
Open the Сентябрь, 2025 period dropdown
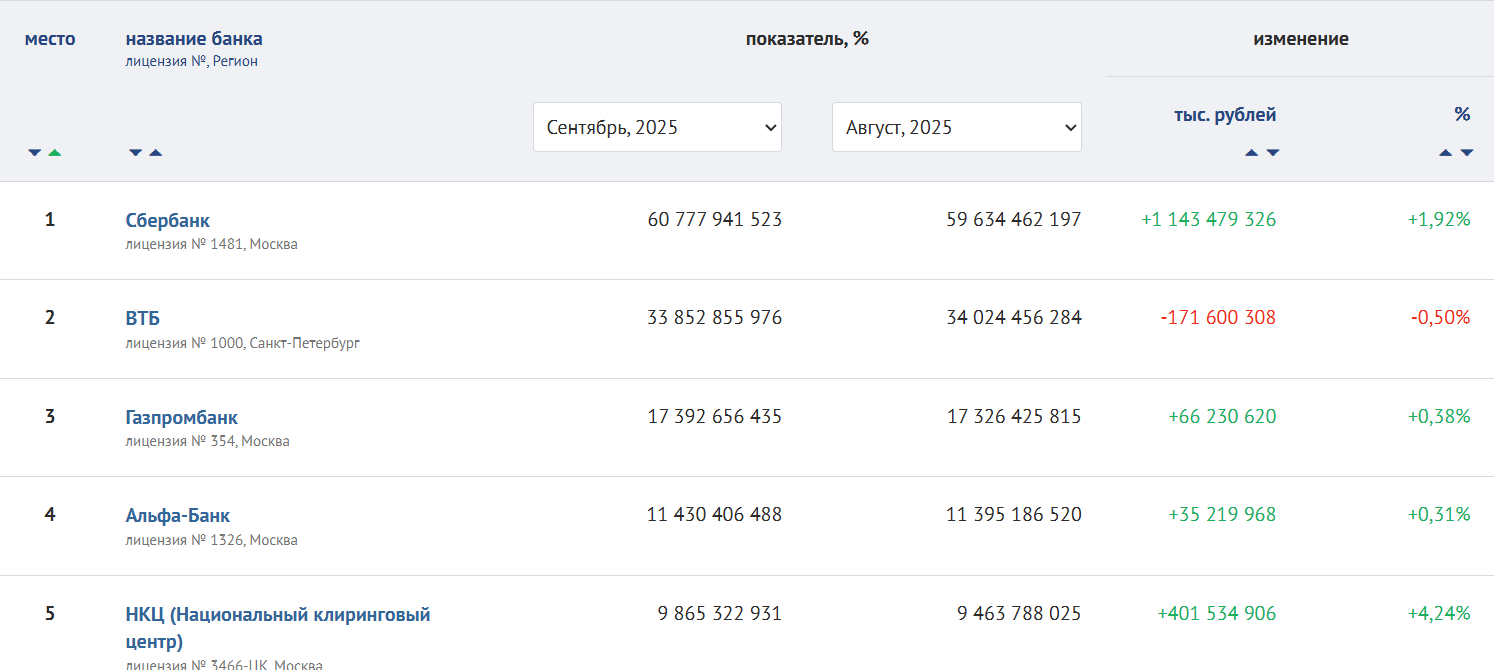(657, 127)
